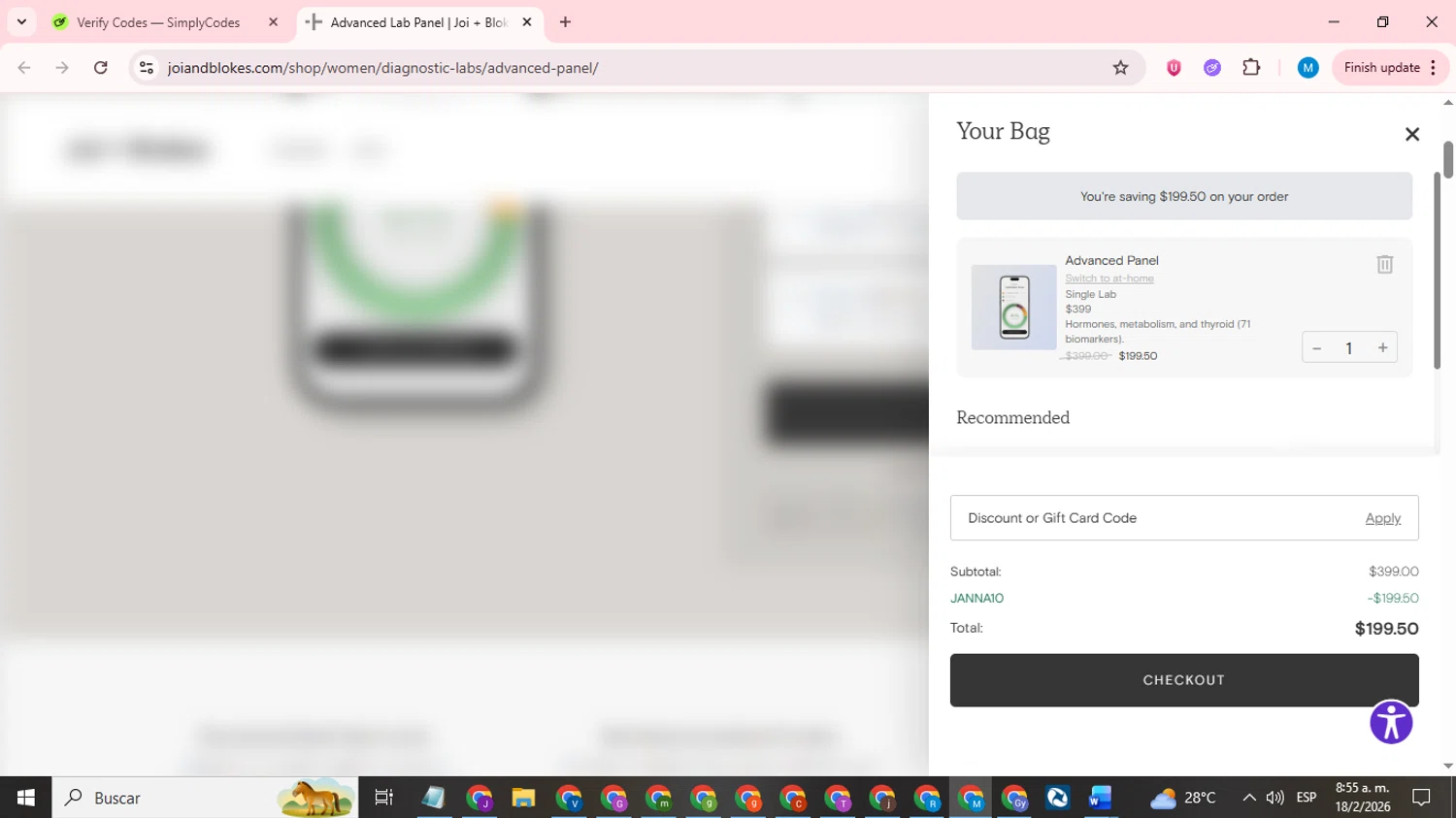Click the Buscar taskbar search box
Viewport: 1456px width, 818px height.
click(x=205, y=798)
